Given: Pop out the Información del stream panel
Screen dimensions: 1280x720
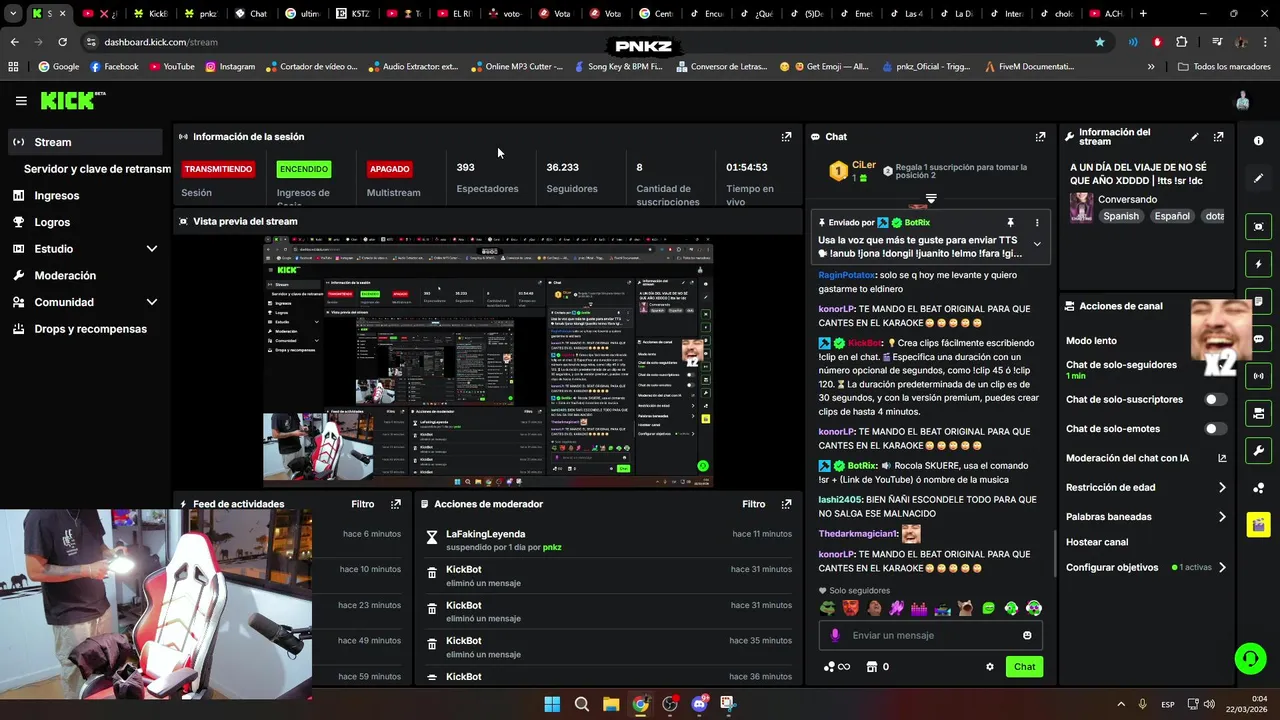Looking at the screenshot, I should 1218,137.
